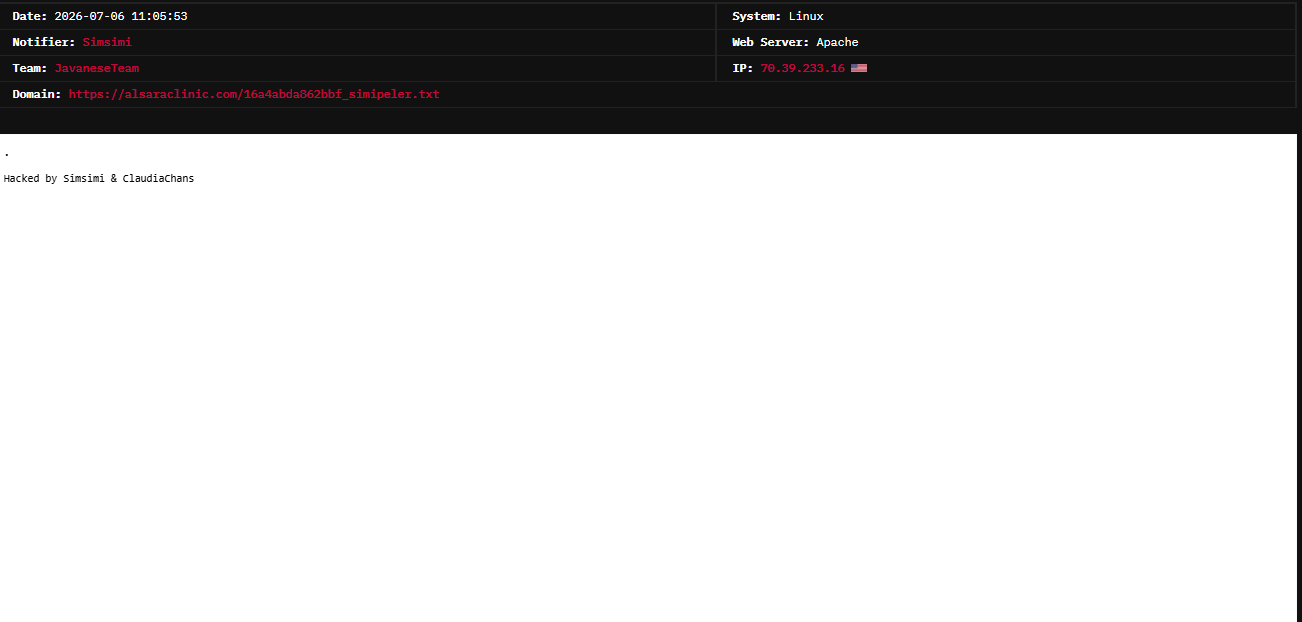1302x622 pixels.
Task: Click the dot above the hacked message
Action: (7, 155)
